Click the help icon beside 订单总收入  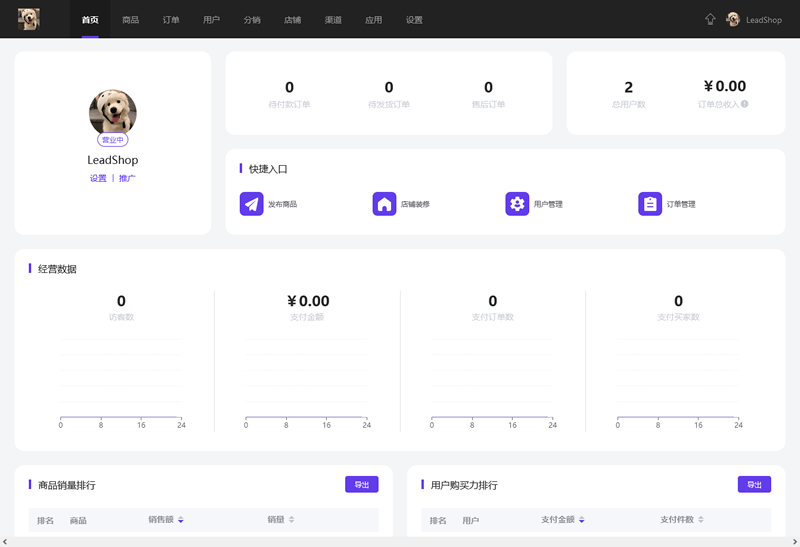pyautogui.click(x=744, y=104)
